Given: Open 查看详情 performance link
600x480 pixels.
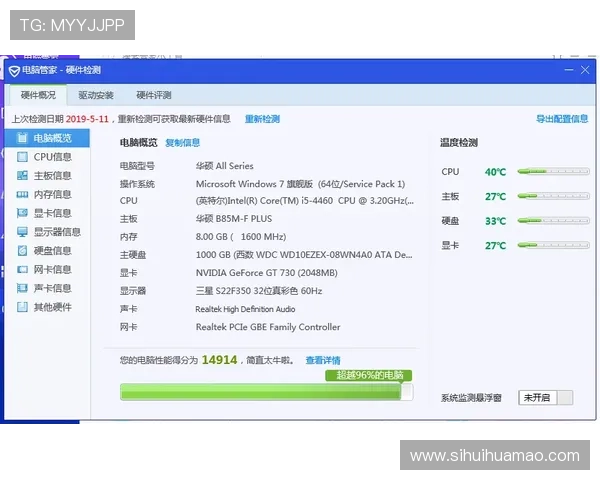Looking at the screenshot, I should 323,360.
